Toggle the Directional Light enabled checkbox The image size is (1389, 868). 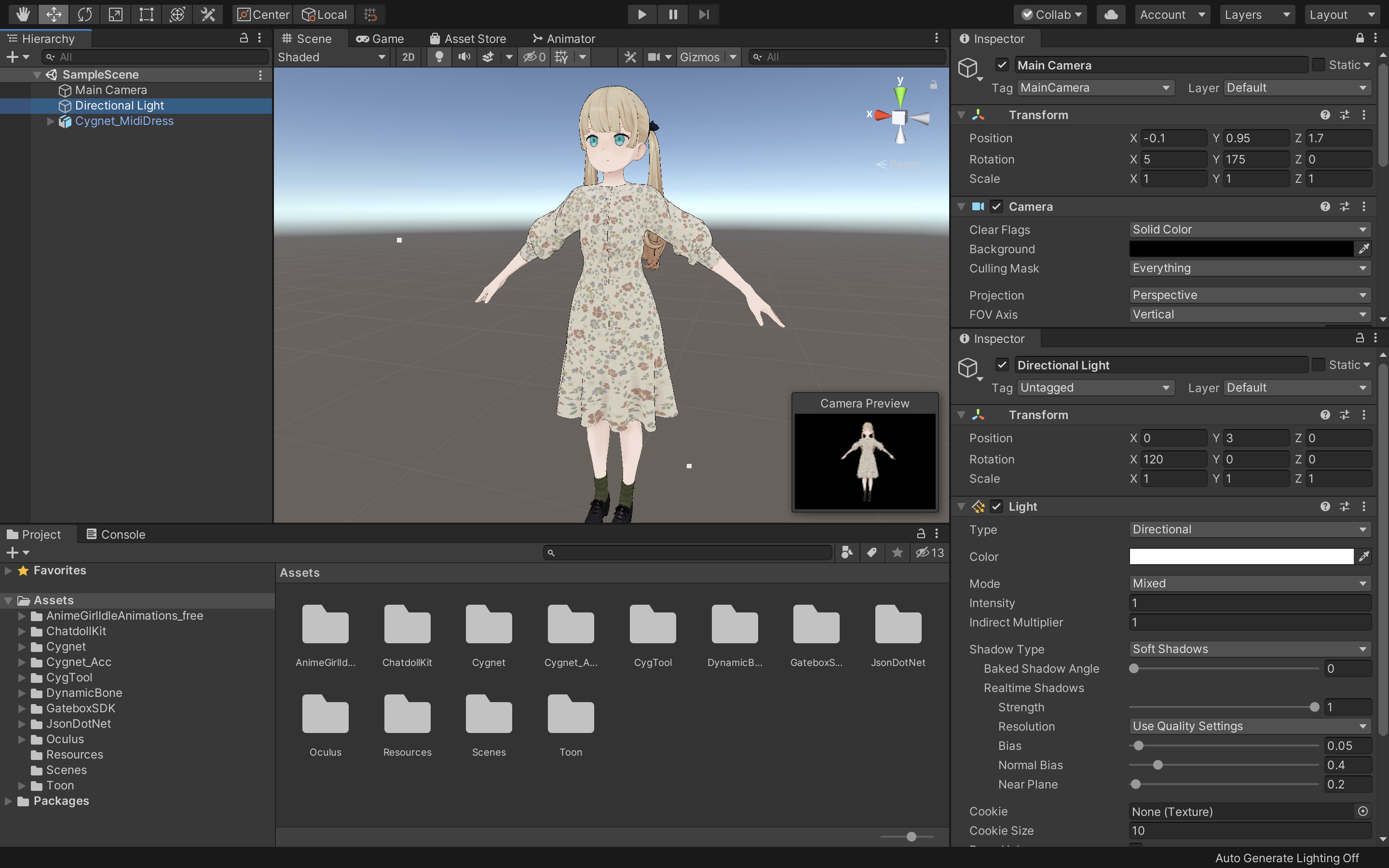pyautogui.click(x=1002, y=365)
